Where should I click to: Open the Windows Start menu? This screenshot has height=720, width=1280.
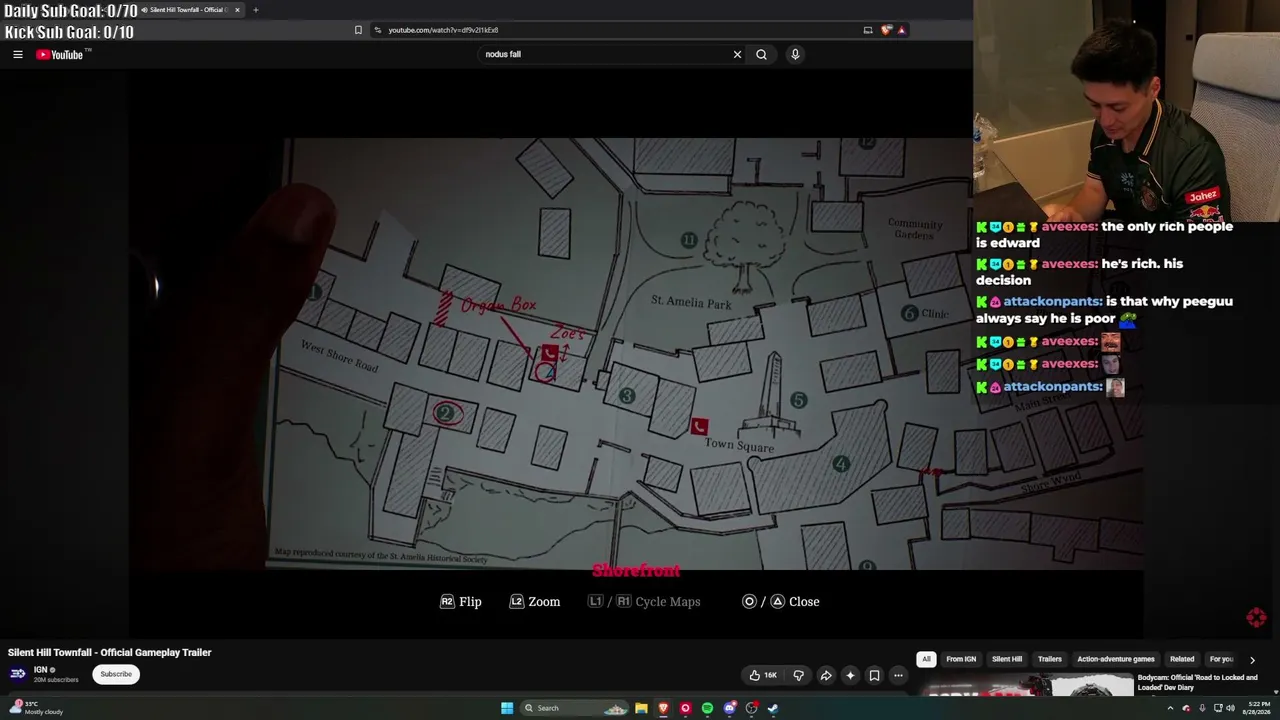(x=507, y=708)
